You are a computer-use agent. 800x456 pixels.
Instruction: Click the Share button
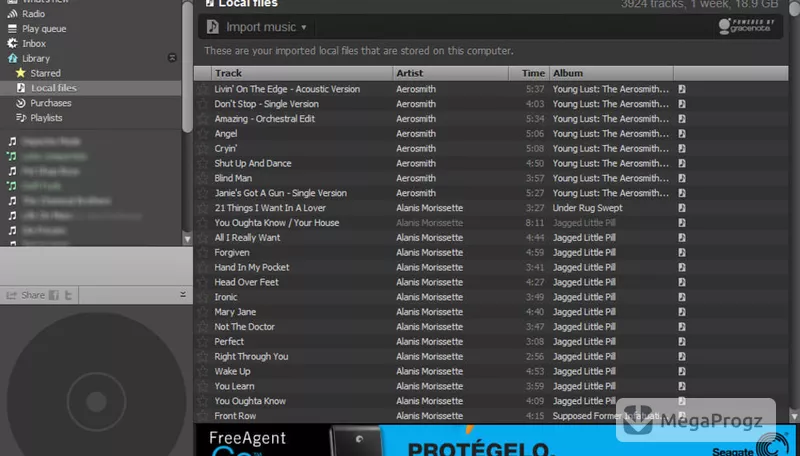[25, 295]
